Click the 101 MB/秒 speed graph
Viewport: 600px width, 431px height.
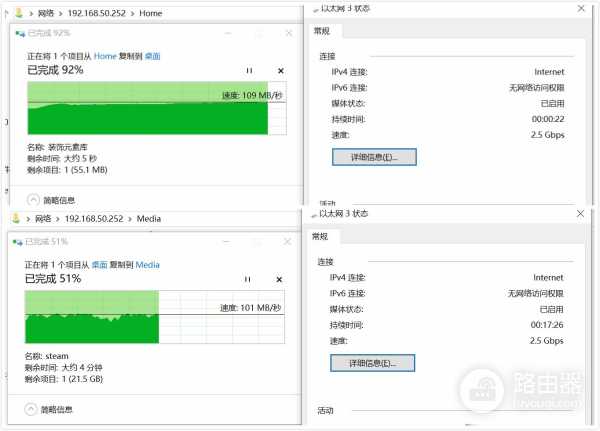click(155, 317)
